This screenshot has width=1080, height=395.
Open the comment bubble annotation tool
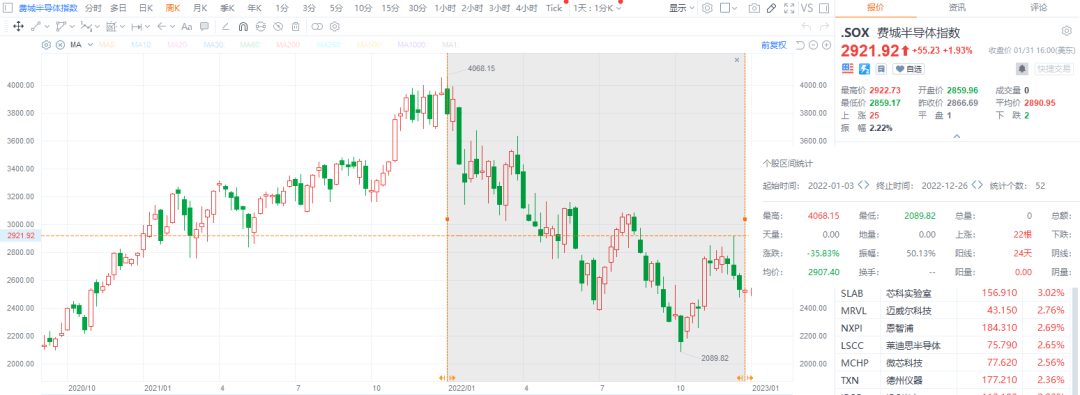point(205,26)
